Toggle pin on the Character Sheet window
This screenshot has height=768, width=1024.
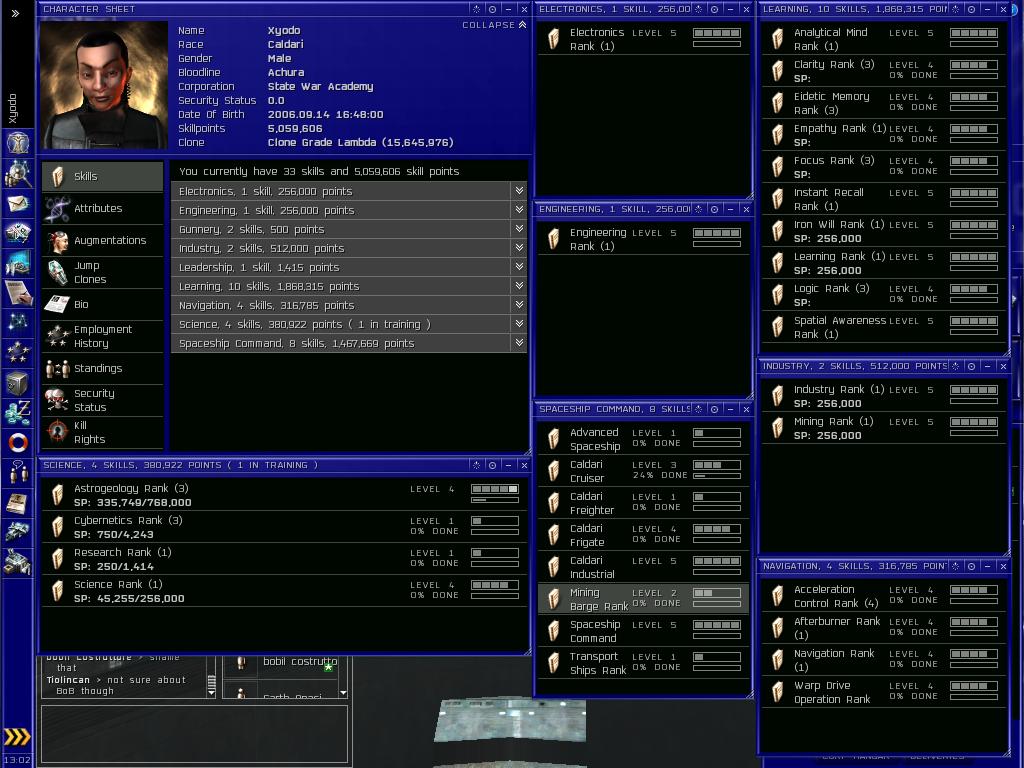pos(476,9)
